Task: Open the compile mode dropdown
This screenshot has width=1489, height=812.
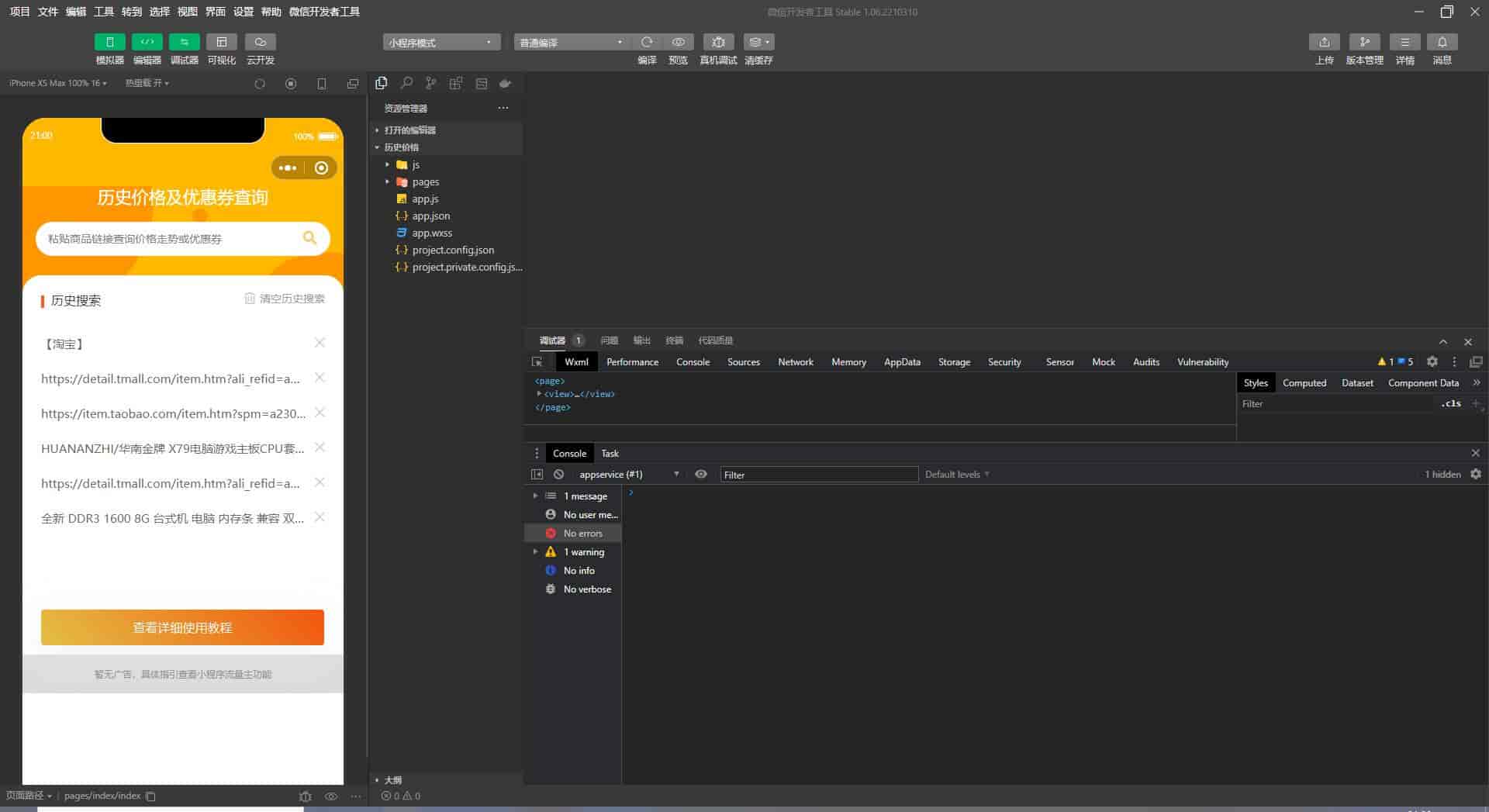Action: click(571, 43)
